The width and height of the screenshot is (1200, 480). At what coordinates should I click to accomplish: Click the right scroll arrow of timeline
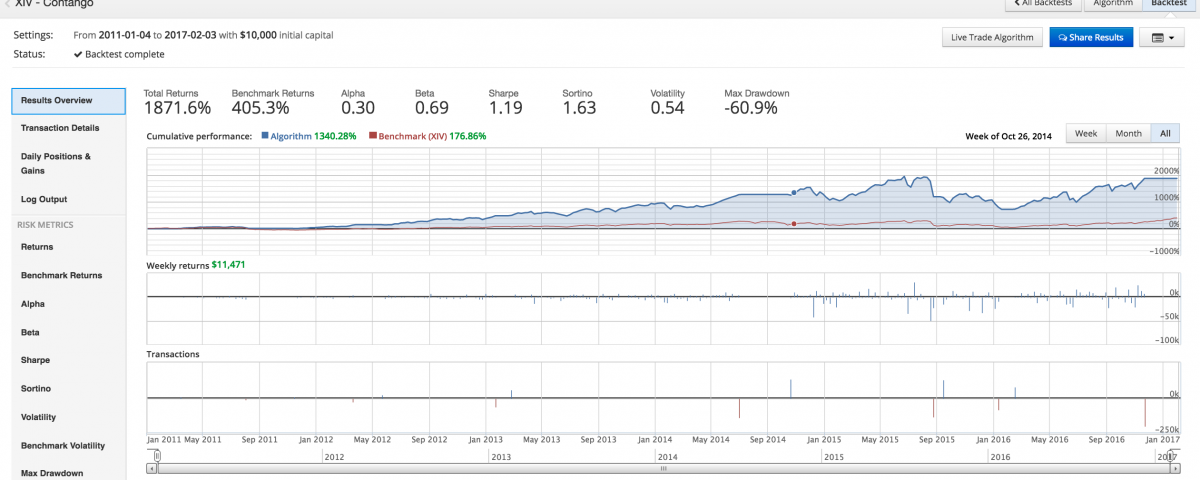point(1174,467)
